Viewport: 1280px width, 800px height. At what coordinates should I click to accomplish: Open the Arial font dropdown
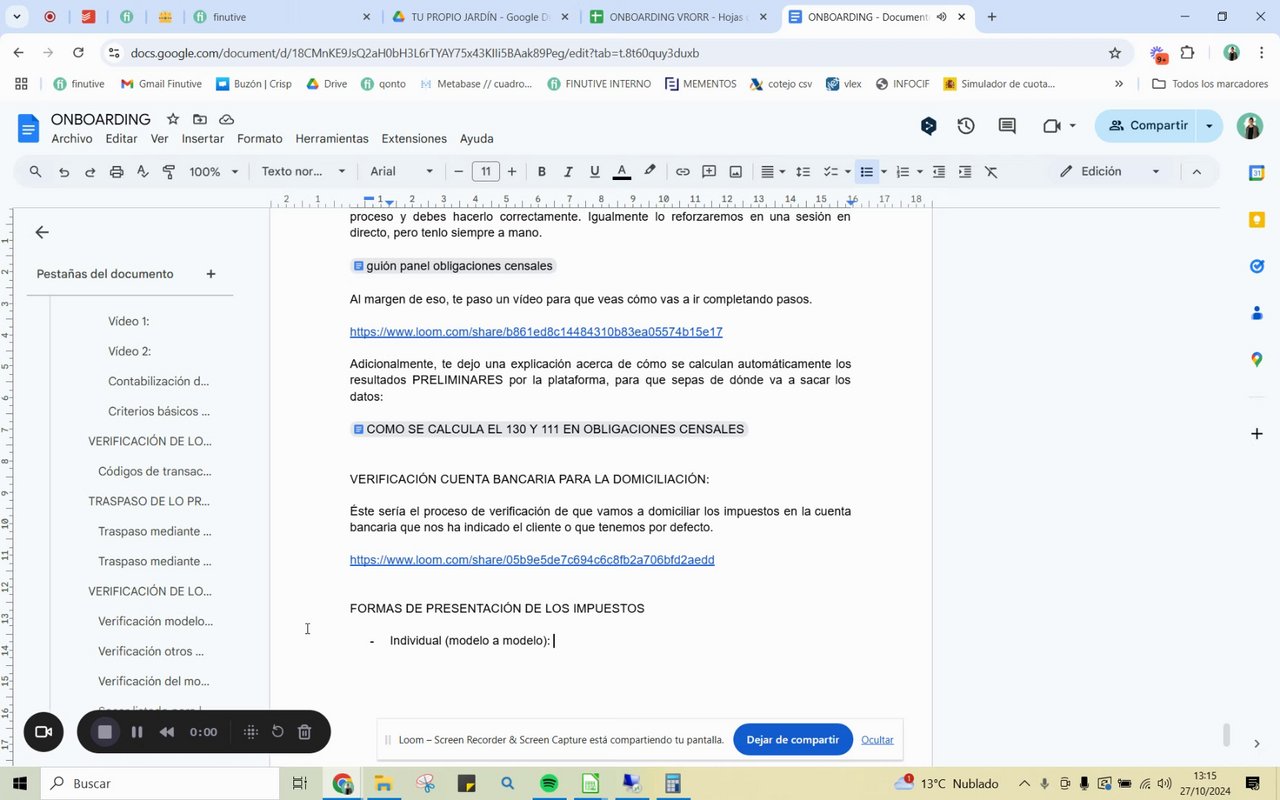(402, 172)
